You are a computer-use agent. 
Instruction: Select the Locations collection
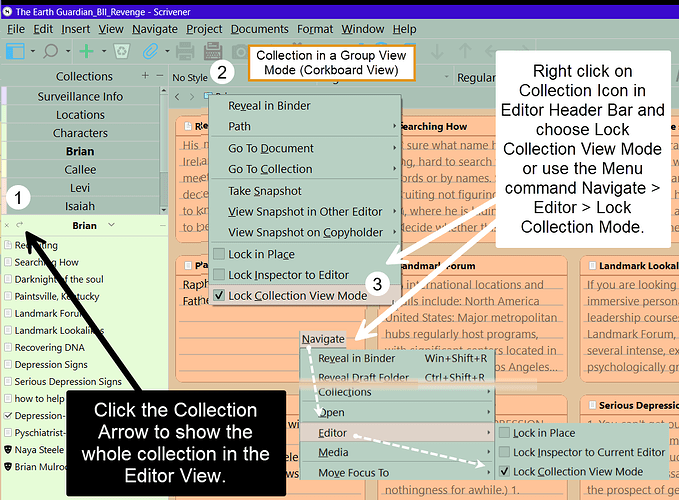point(80,115)
